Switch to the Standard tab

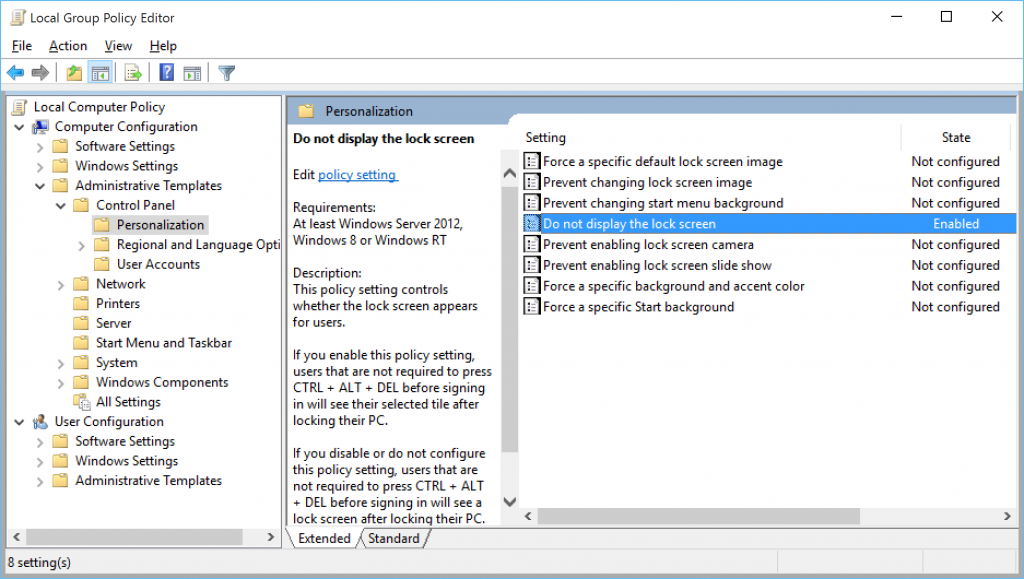point(394,538)
